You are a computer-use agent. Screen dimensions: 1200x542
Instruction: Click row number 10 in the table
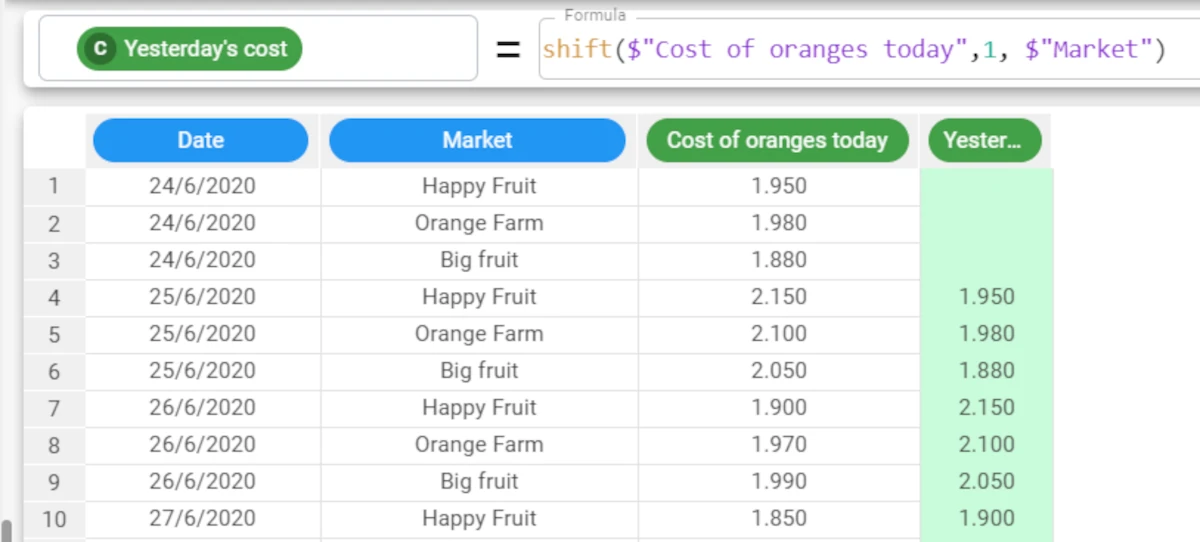(x=54, y=519)
